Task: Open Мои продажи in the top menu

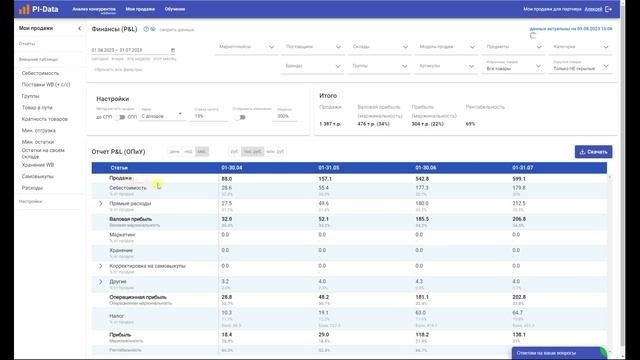Action: 140,9
